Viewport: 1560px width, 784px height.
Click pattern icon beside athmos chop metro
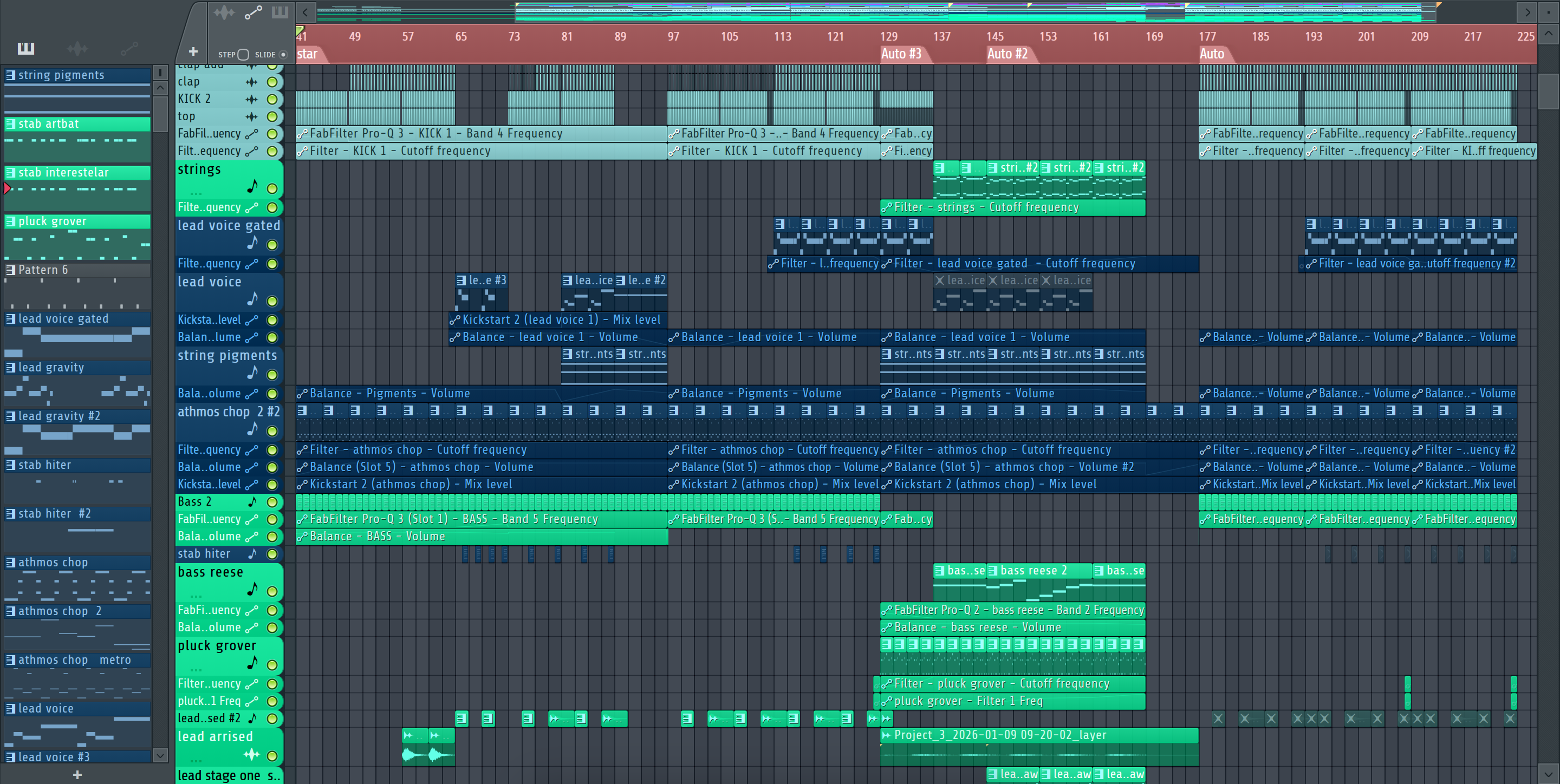(10, 660)
